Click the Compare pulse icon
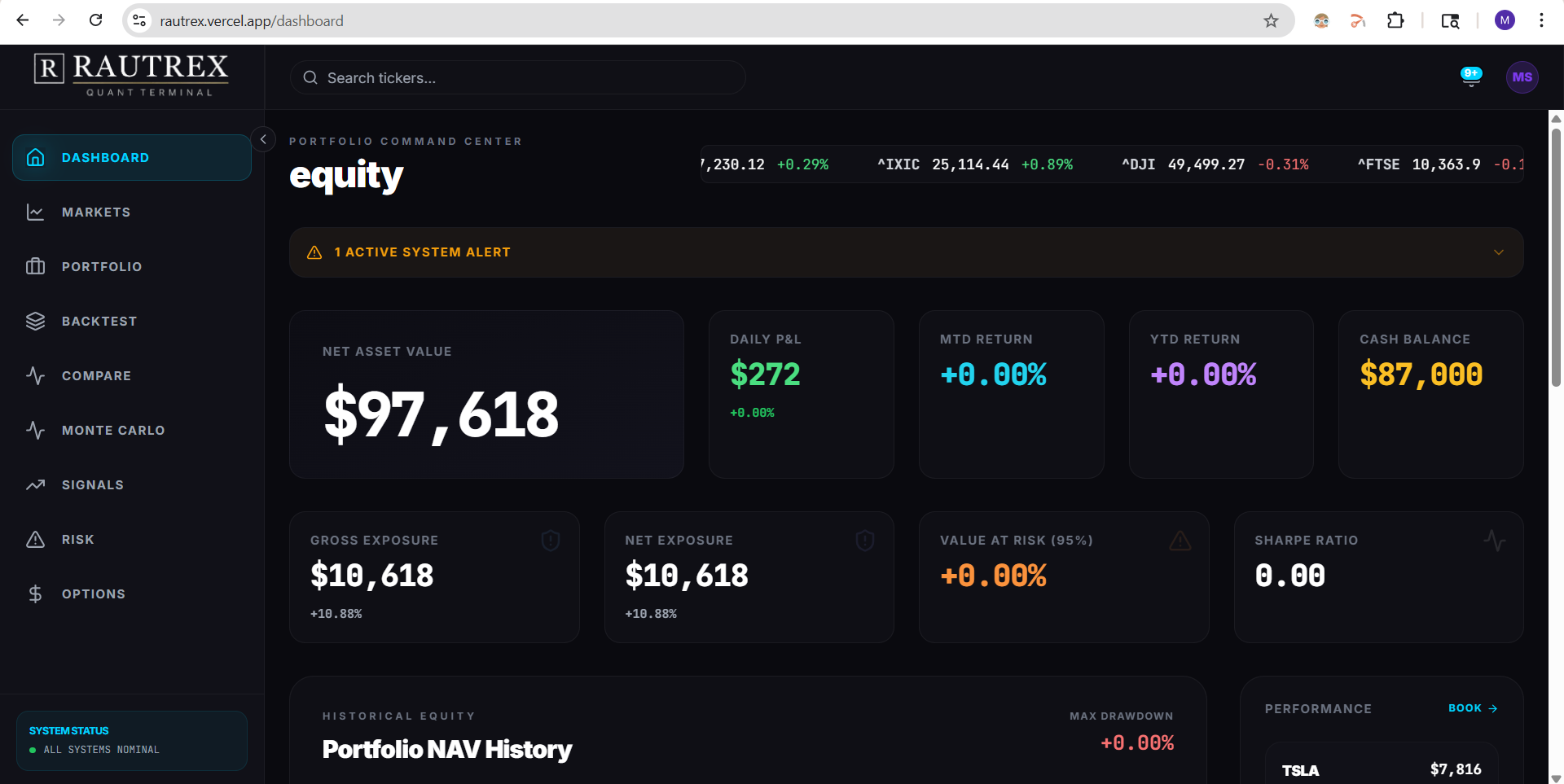This screenshot has width=1564, height=784. point(36,375)
